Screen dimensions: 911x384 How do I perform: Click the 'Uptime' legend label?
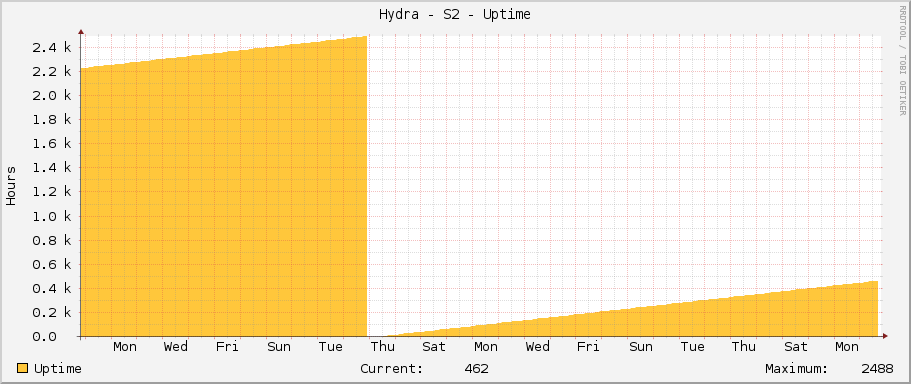(58, 369)
